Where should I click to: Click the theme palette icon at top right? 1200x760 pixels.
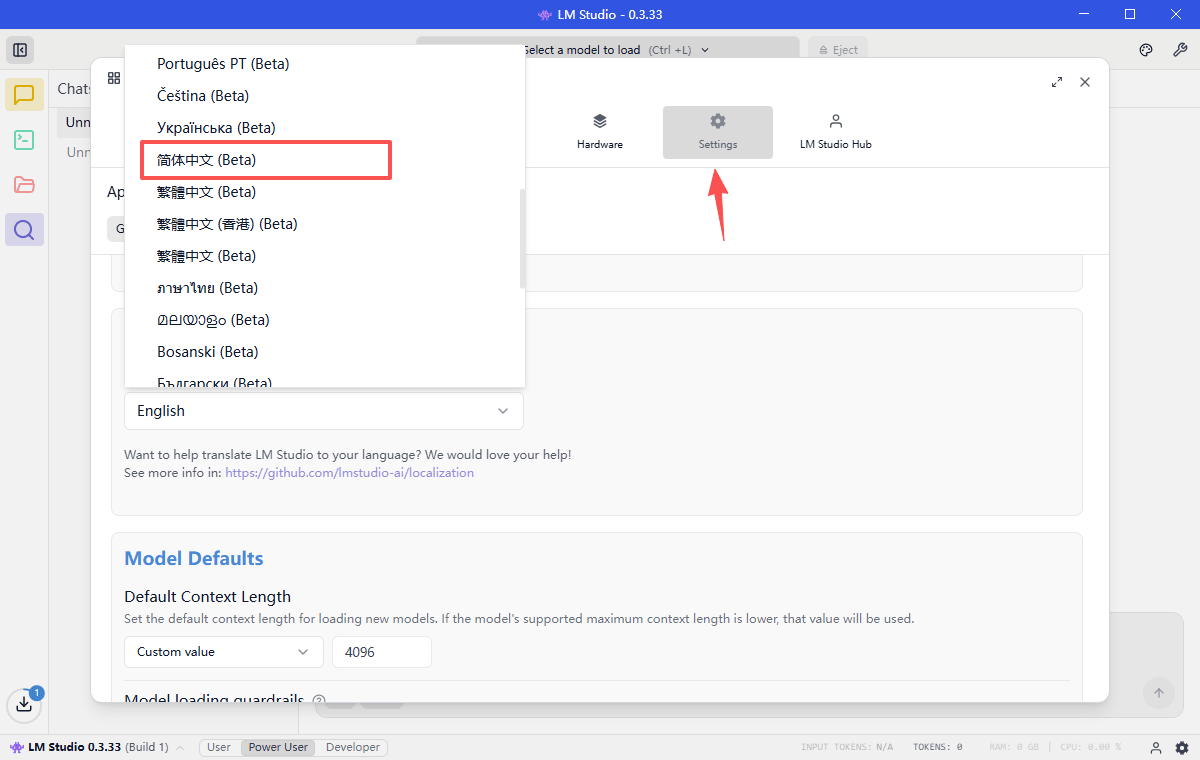click(1146, 50)
